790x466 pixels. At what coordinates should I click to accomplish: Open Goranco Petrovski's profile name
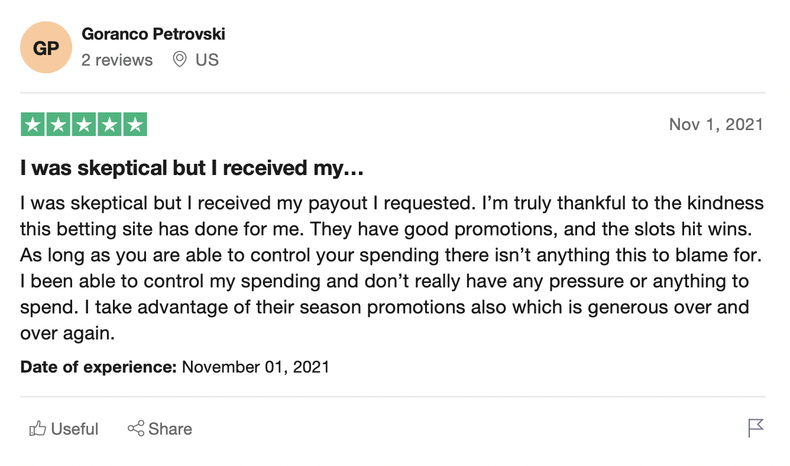pyautogui.click(x=153, y=34)
